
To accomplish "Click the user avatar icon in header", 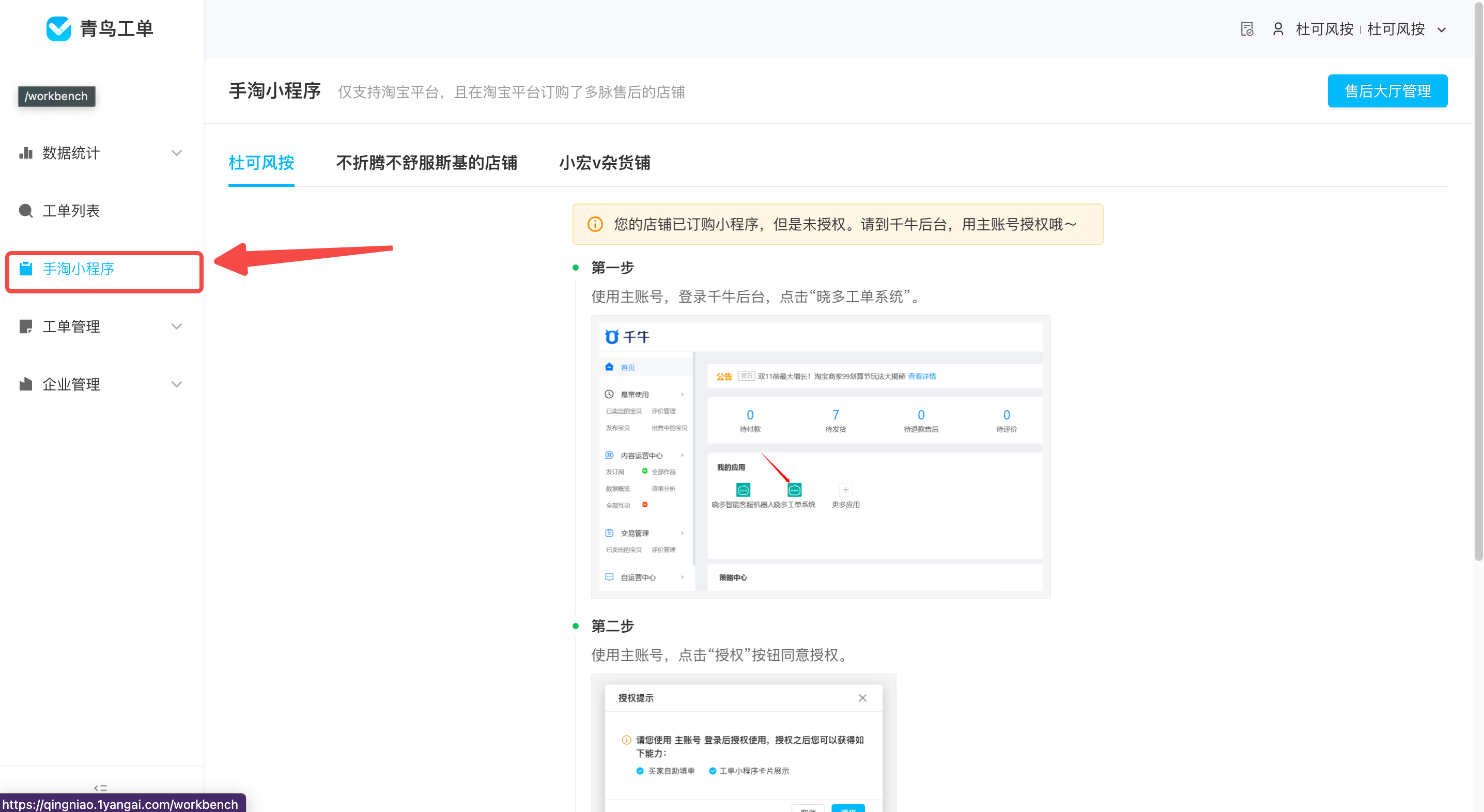I will tap(1278, 29).
